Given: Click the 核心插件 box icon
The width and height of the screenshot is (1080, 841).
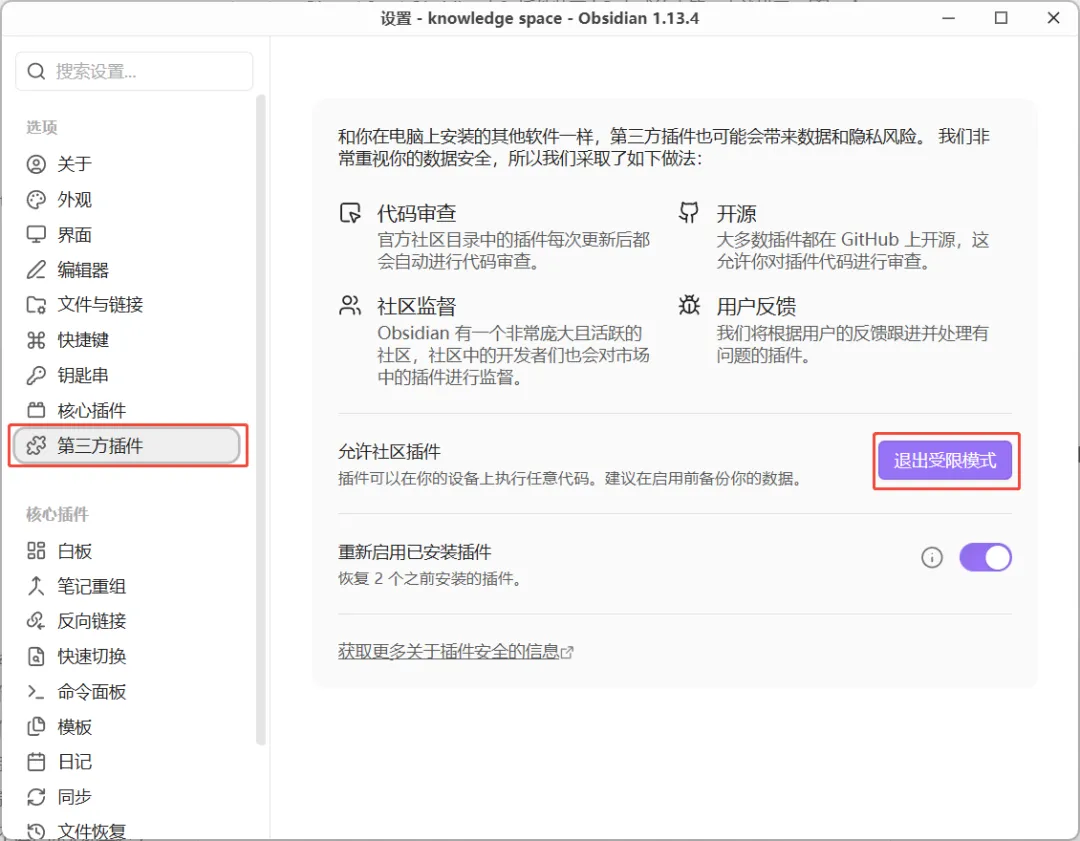Looking at the screenshot, I should 36,411.
